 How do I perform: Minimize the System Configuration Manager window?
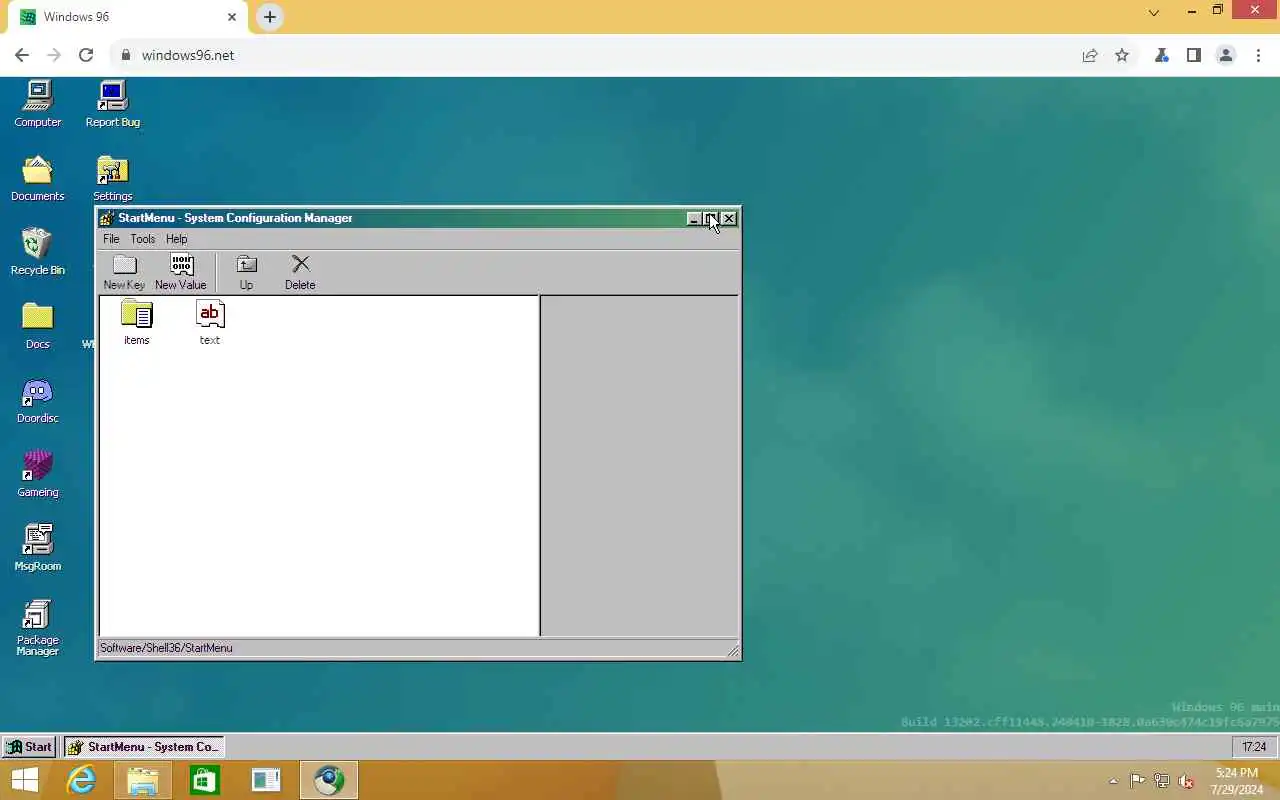point(694,218)
